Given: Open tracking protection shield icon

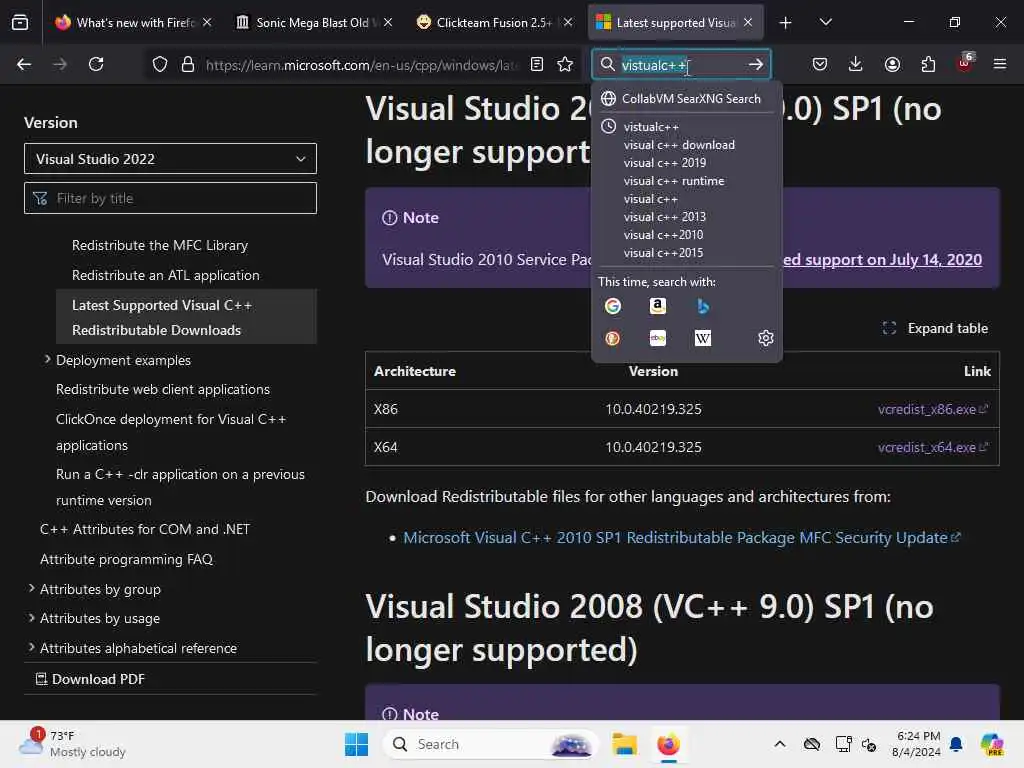Looking at the screenshot, I should click(159, 64).
